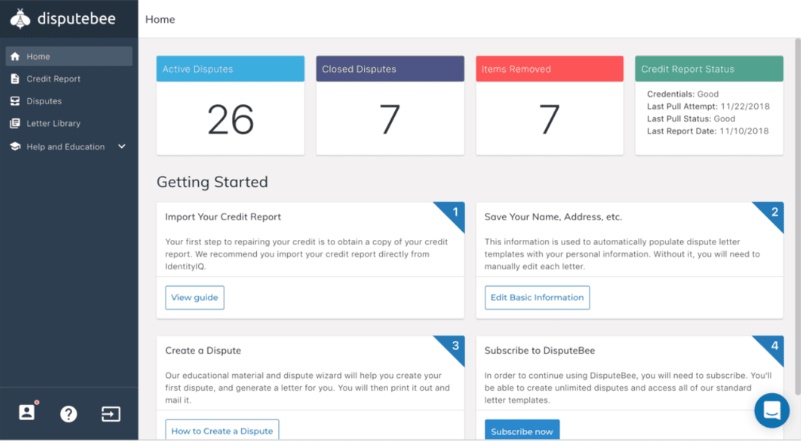Screen dimensions: 801x441
Task: Click the View guide button
Action: tap(195, 297)
